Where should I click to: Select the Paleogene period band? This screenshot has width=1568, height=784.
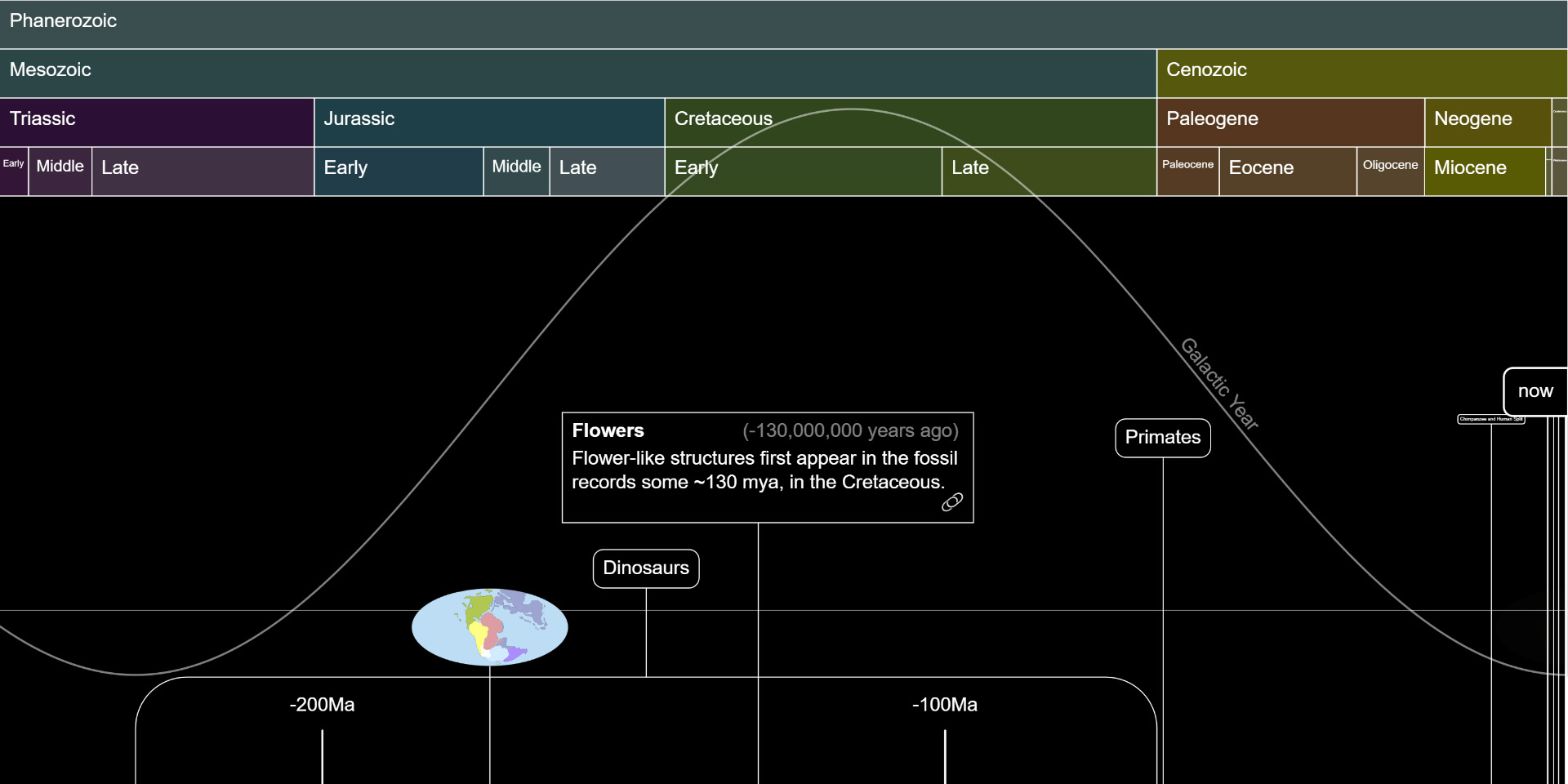click(1290, 121)
